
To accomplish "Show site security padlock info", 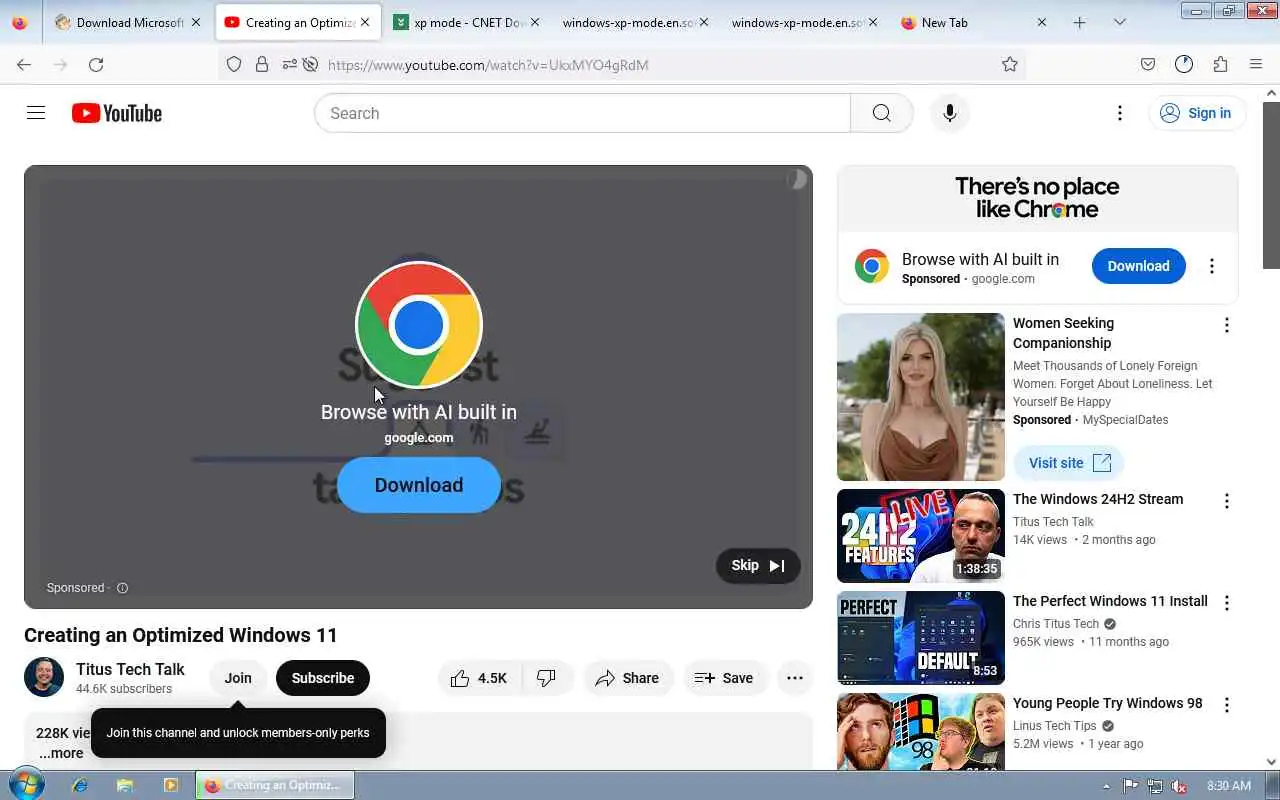I will 262,64.
